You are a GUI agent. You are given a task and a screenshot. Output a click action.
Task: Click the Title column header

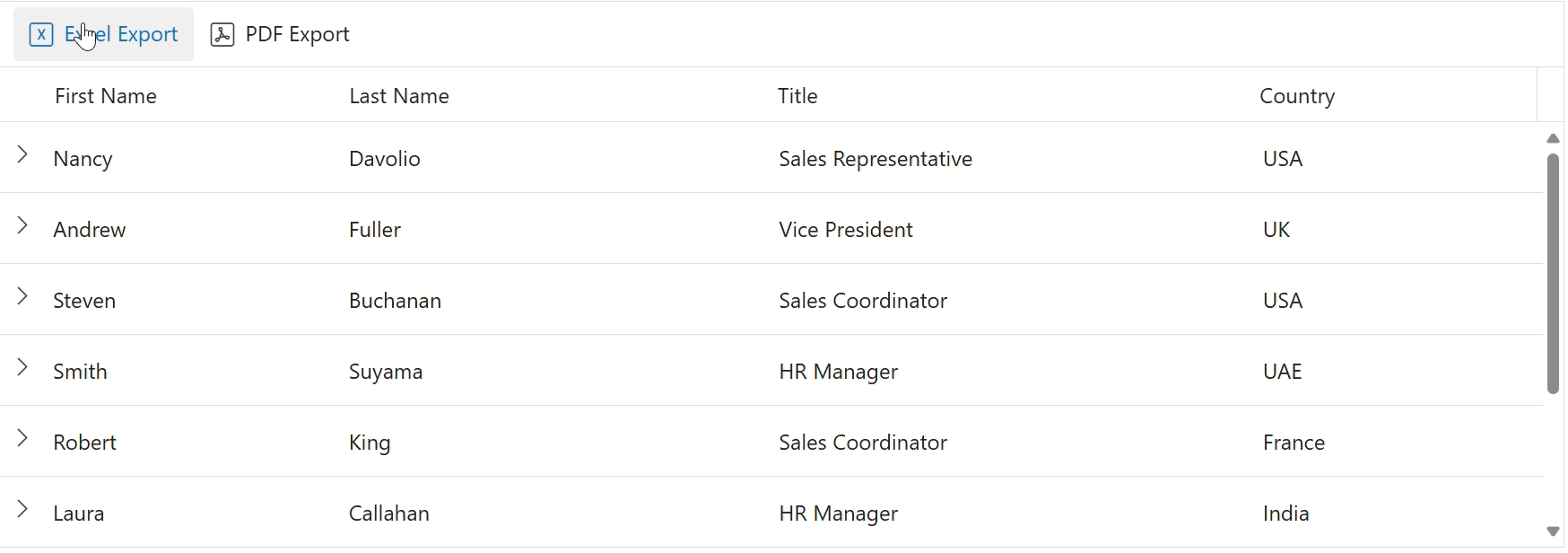click(797, 96)
